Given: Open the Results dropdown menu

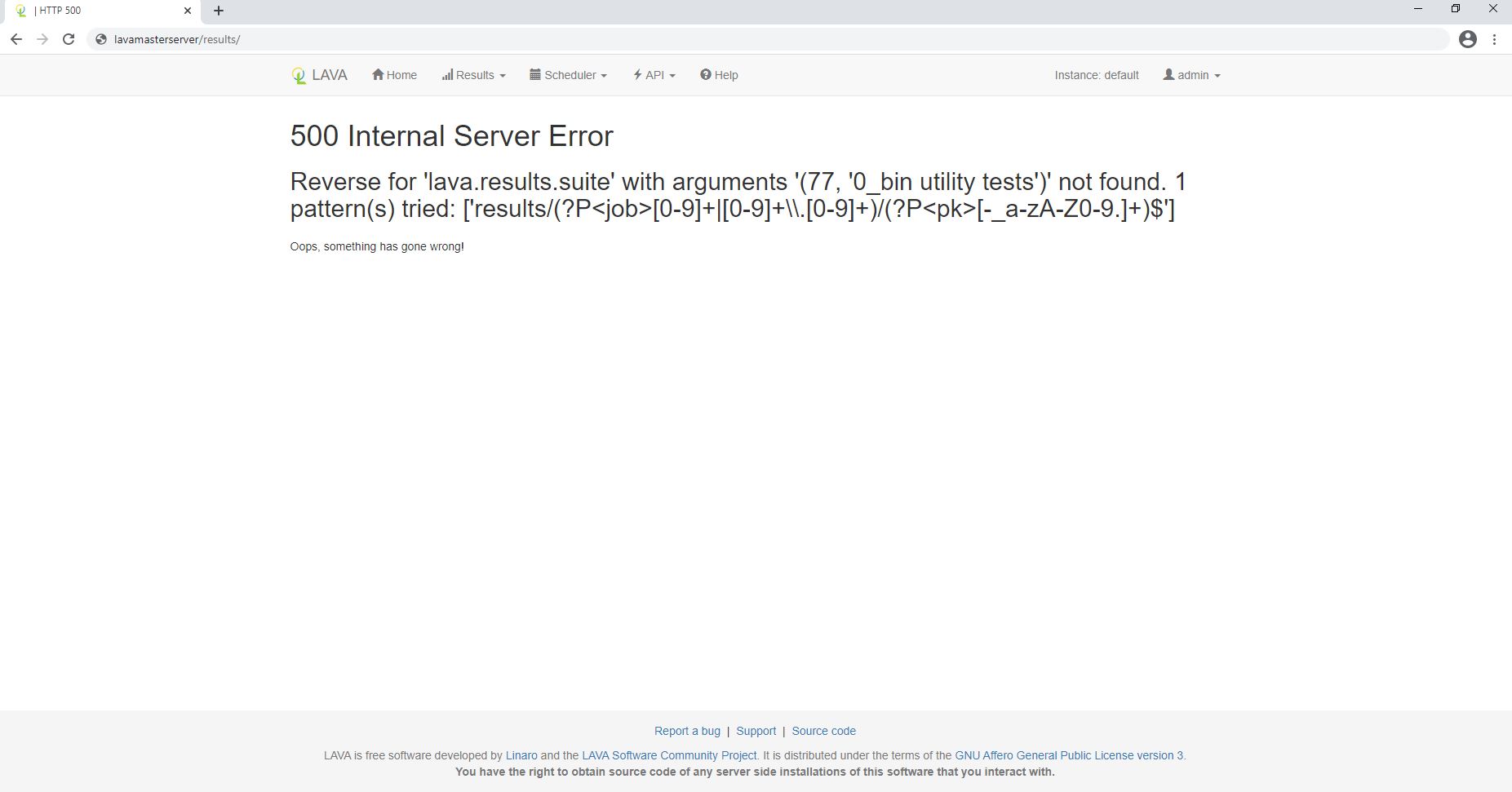Looking at the screenshot, I should click(473, 75).
